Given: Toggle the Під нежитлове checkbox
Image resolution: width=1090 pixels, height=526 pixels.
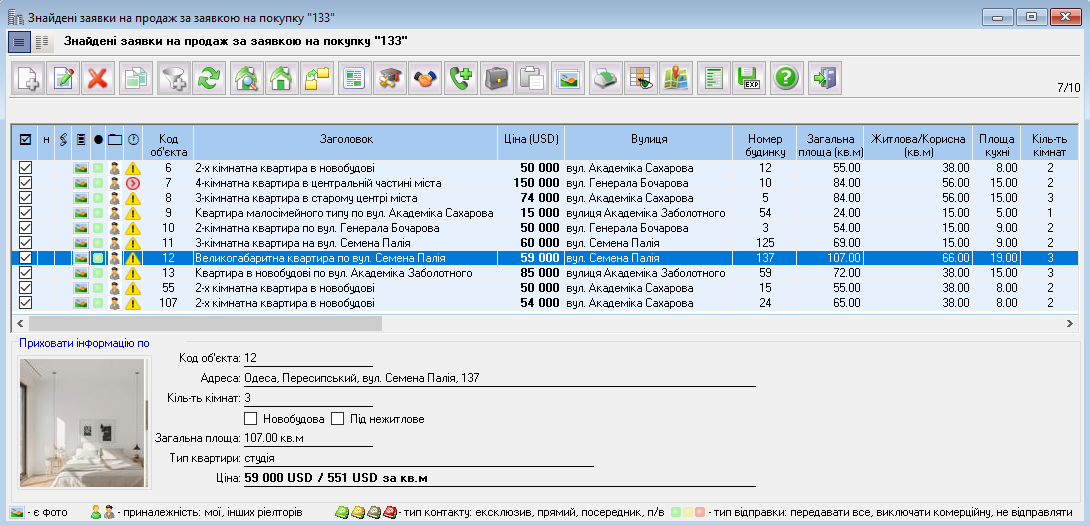Looking at the screenshot, I should (338, 418).
